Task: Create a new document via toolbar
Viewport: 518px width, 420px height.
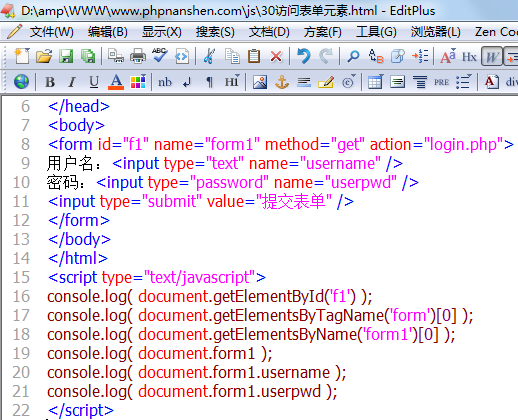Action: (22, 56)
